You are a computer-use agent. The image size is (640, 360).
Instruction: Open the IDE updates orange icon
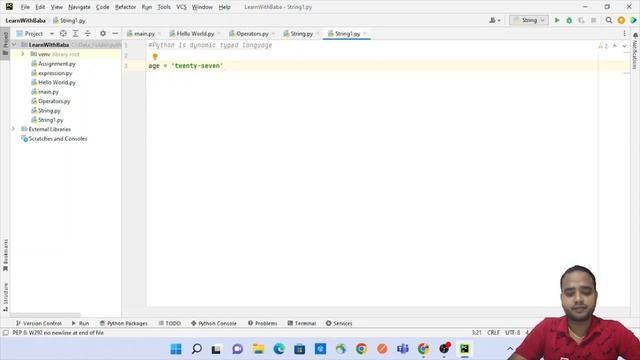621,20
